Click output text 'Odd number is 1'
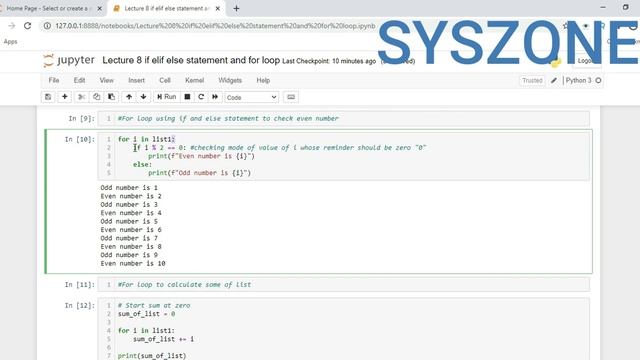The width and height of the screenshot is (640, 360). pyautogui.click(x=129, y=188)
